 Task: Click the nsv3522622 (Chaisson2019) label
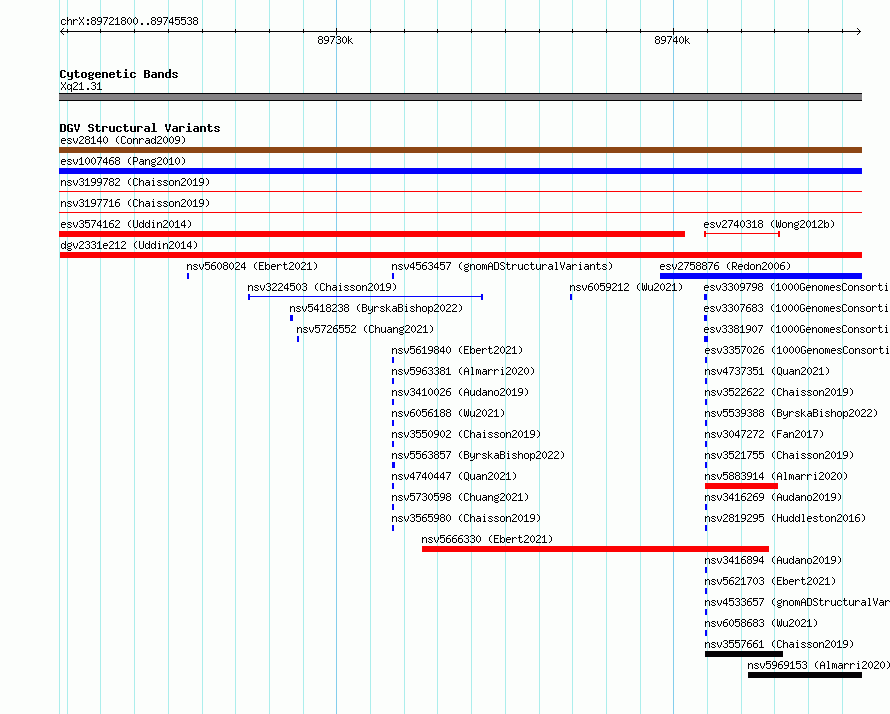click(779, 392)
